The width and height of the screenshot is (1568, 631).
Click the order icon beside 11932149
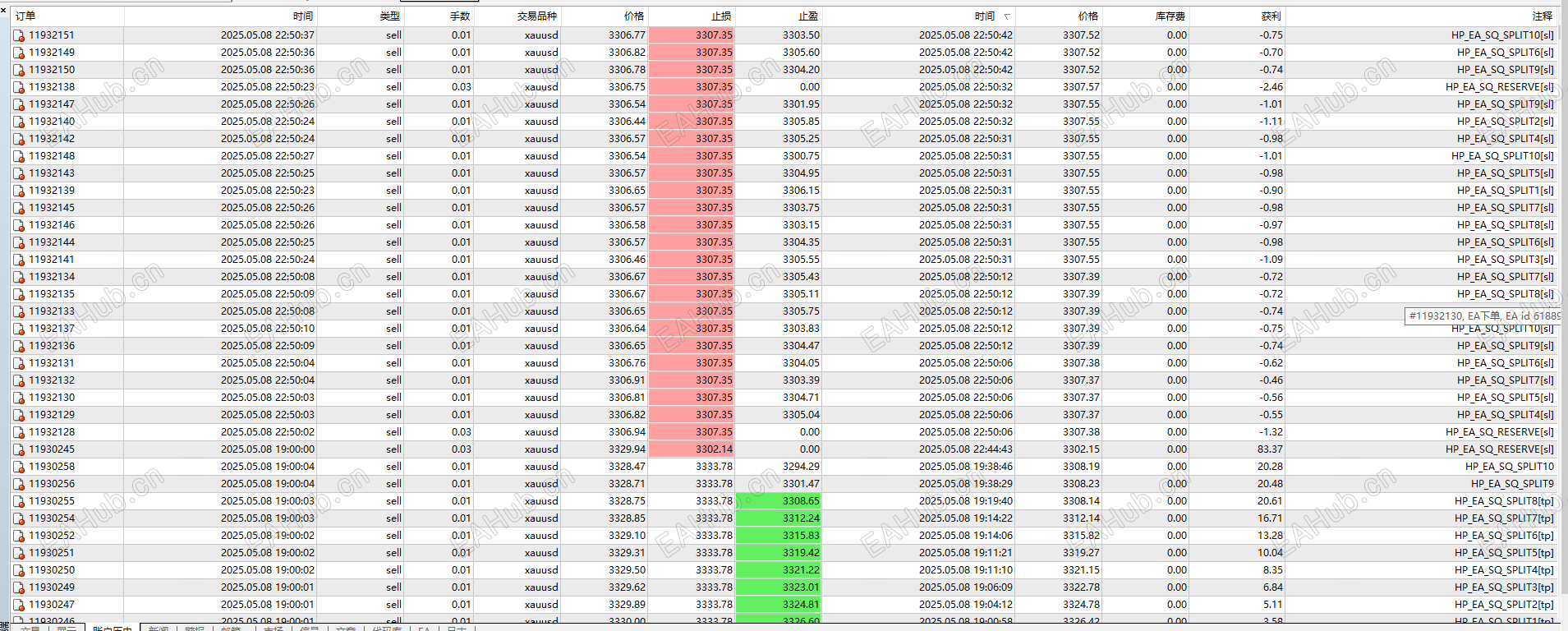coord(19,53)
